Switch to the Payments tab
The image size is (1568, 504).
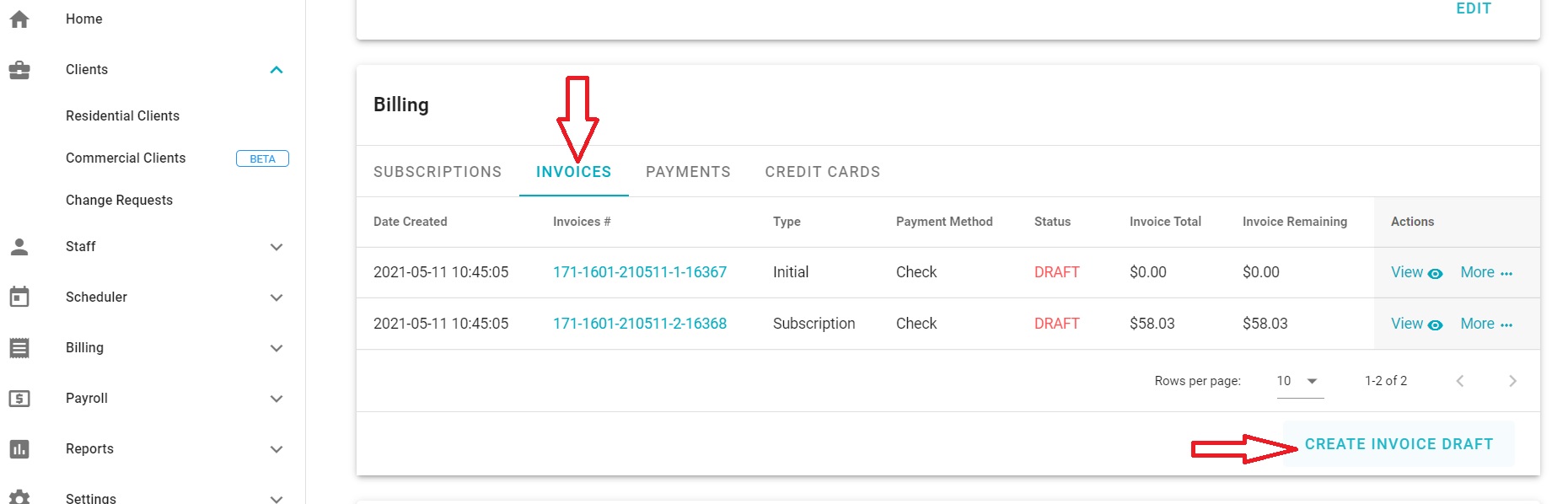(x=688, y=172)
